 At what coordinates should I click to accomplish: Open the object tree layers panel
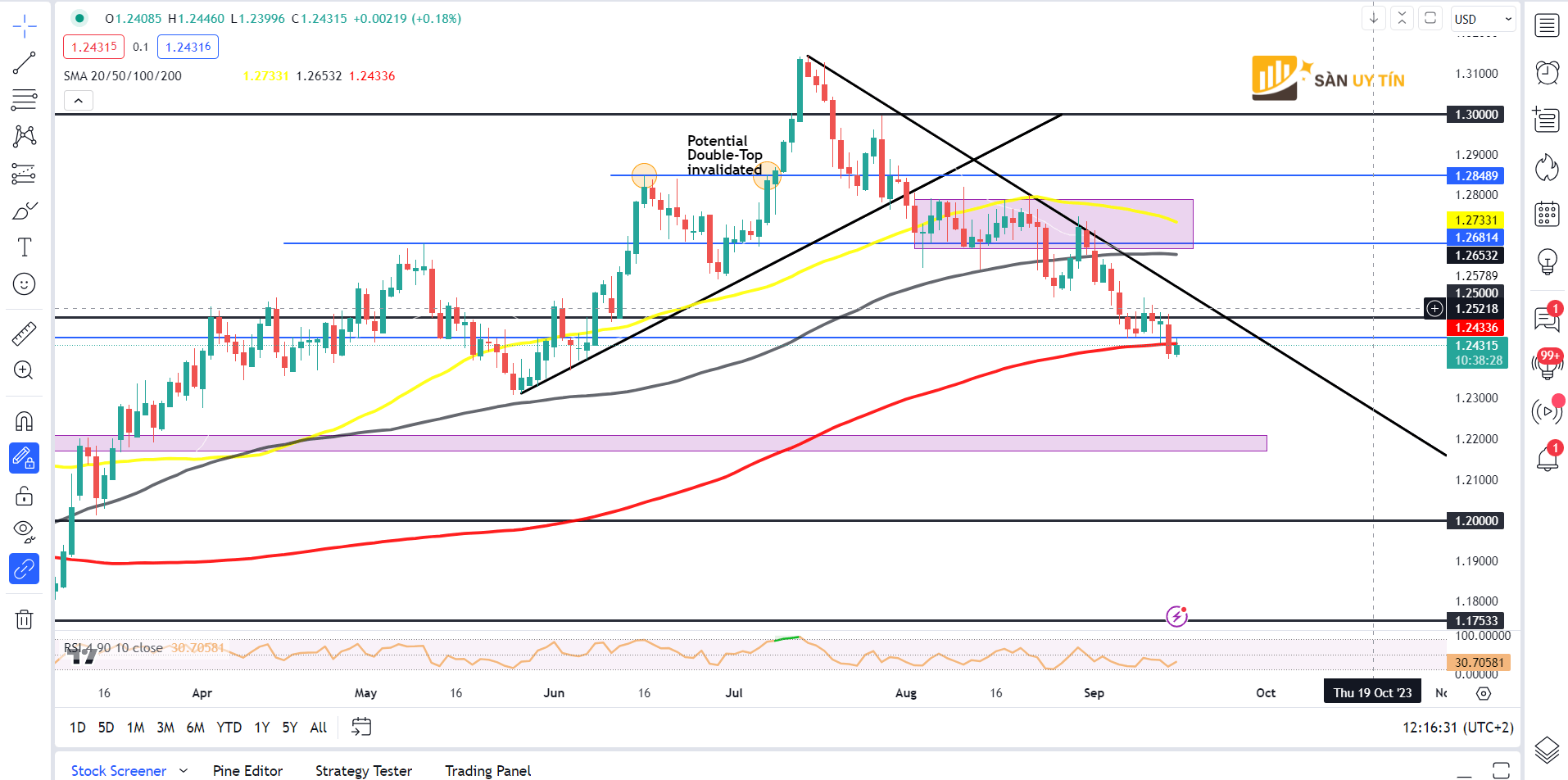coord(1547,749)
